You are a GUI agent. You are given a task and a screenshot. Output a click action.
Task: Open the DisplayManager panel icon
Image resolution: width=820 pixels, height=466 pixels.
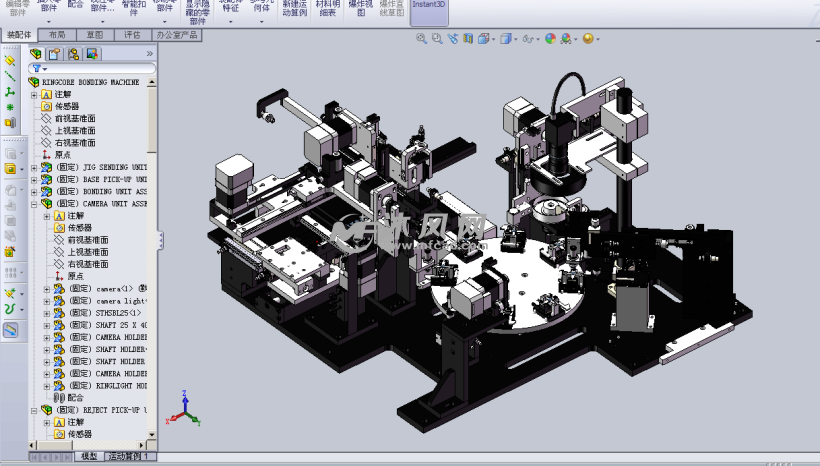coord(91,54)
